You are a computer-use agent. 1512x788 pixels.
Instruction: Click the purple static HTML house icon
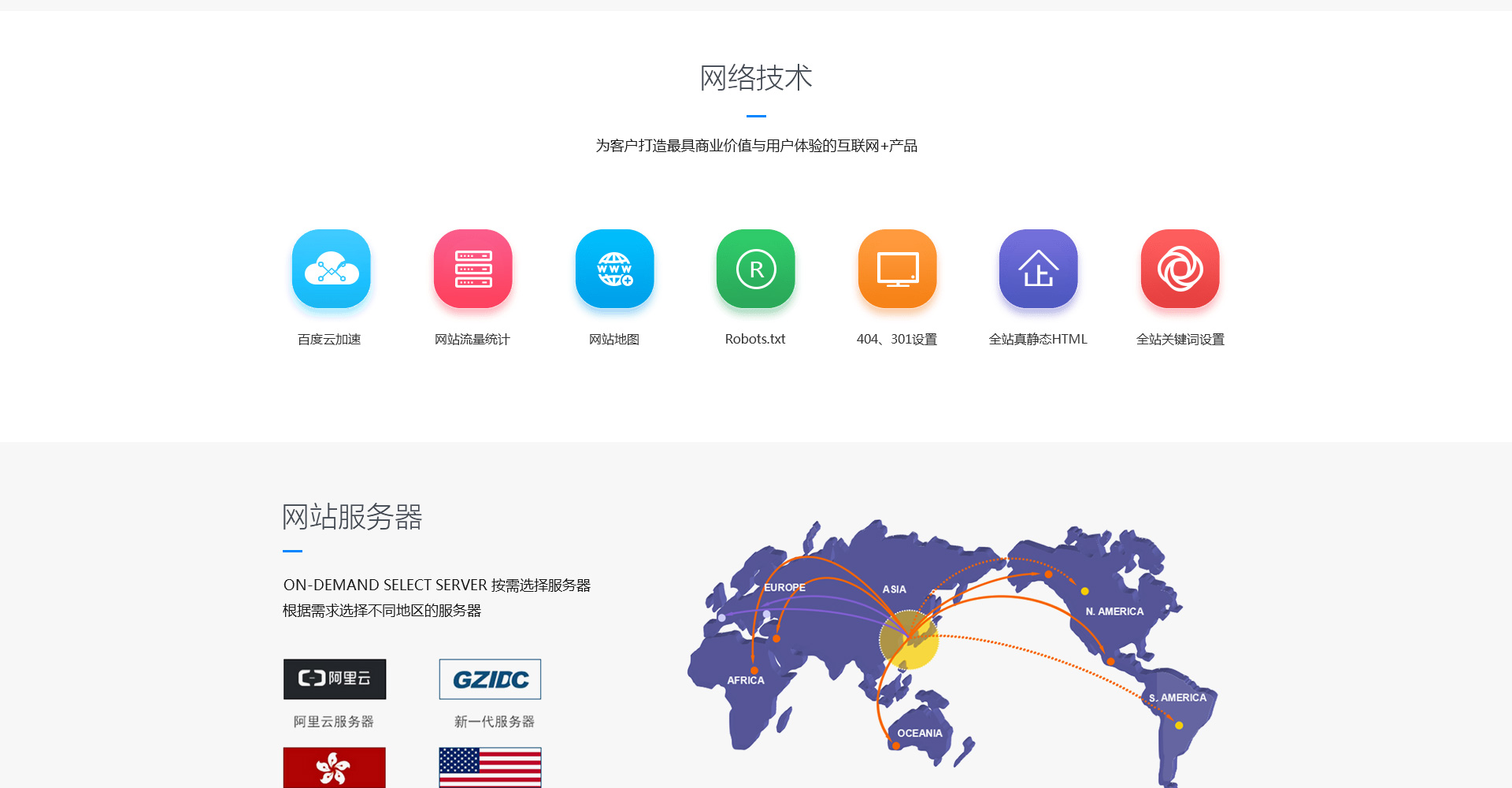point(1038,269)
